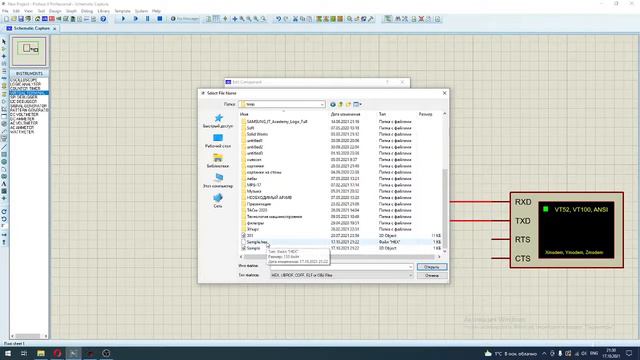The width and height of the screenshot is (640, 360).
Task: Open the Help menu
Action: (x=156, y=11)
